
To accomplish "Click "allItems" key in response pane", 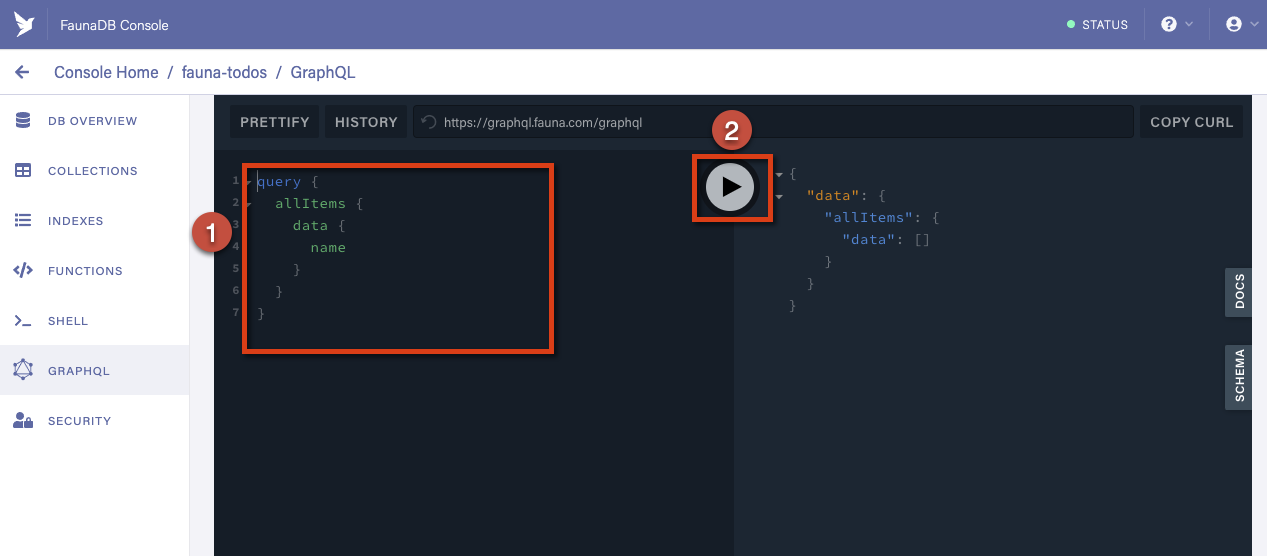I will point(868,217).
